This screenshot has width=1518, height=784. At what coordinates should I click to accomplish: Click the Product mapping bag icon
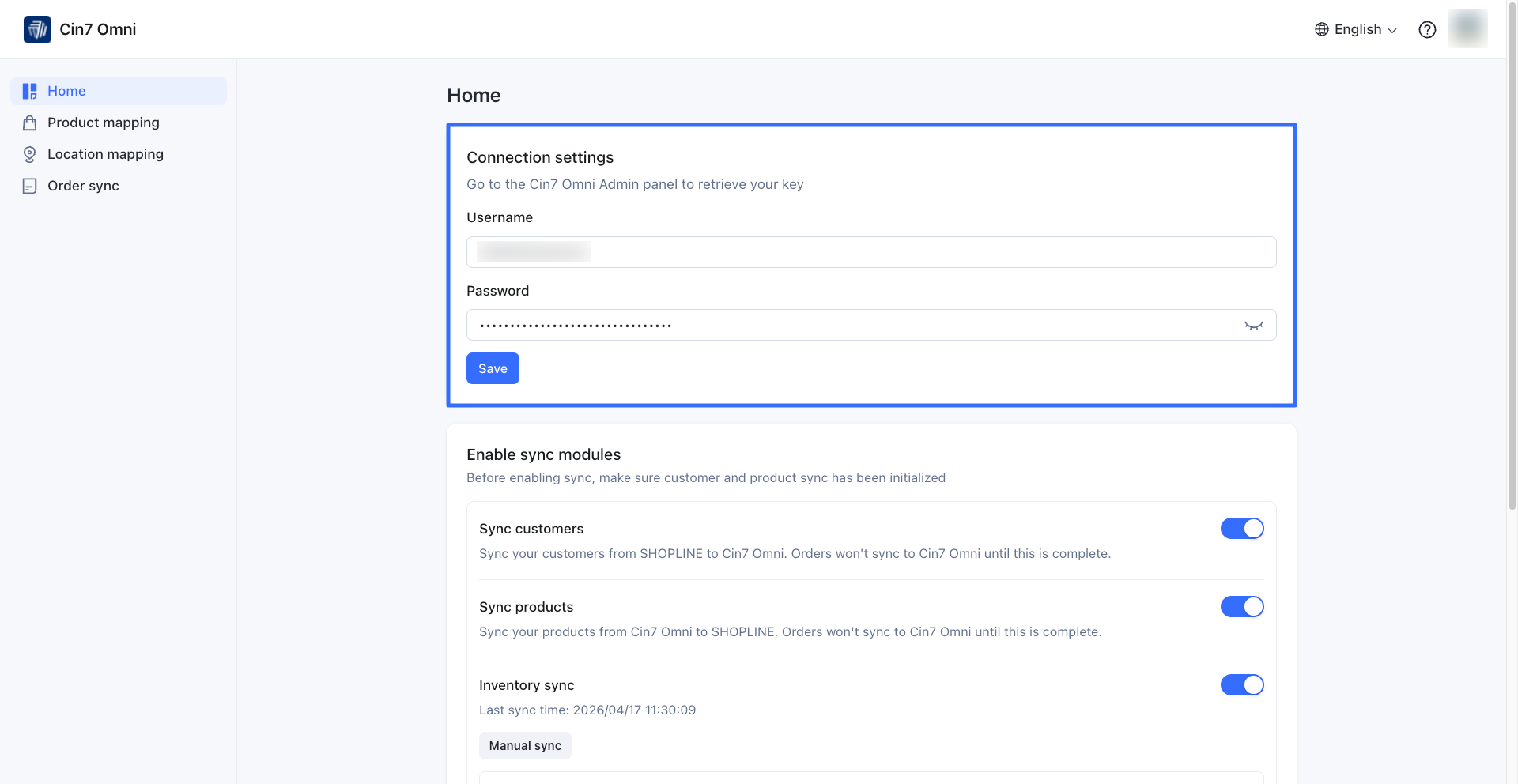pos(30,122)
